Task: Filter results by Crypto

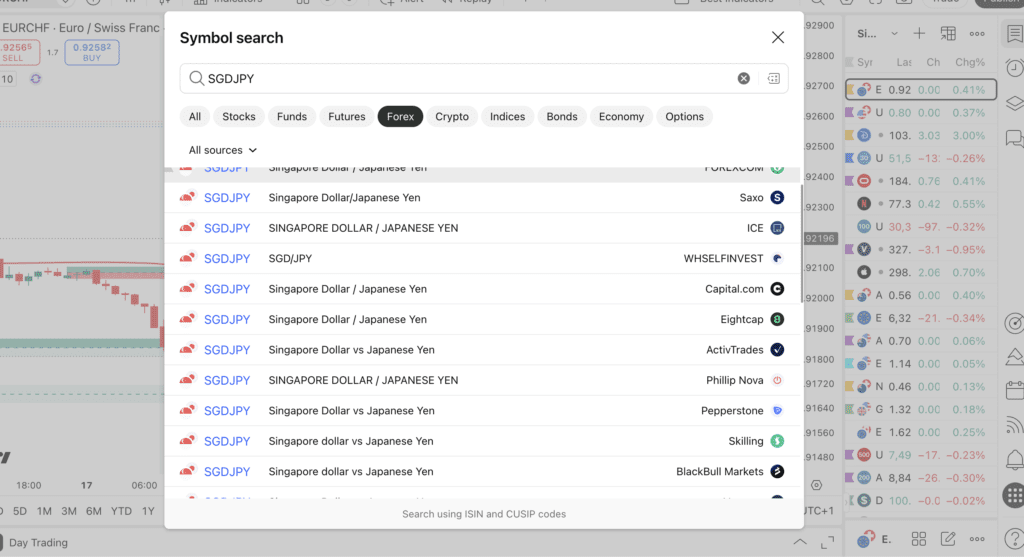Action: tap(452, 116)
